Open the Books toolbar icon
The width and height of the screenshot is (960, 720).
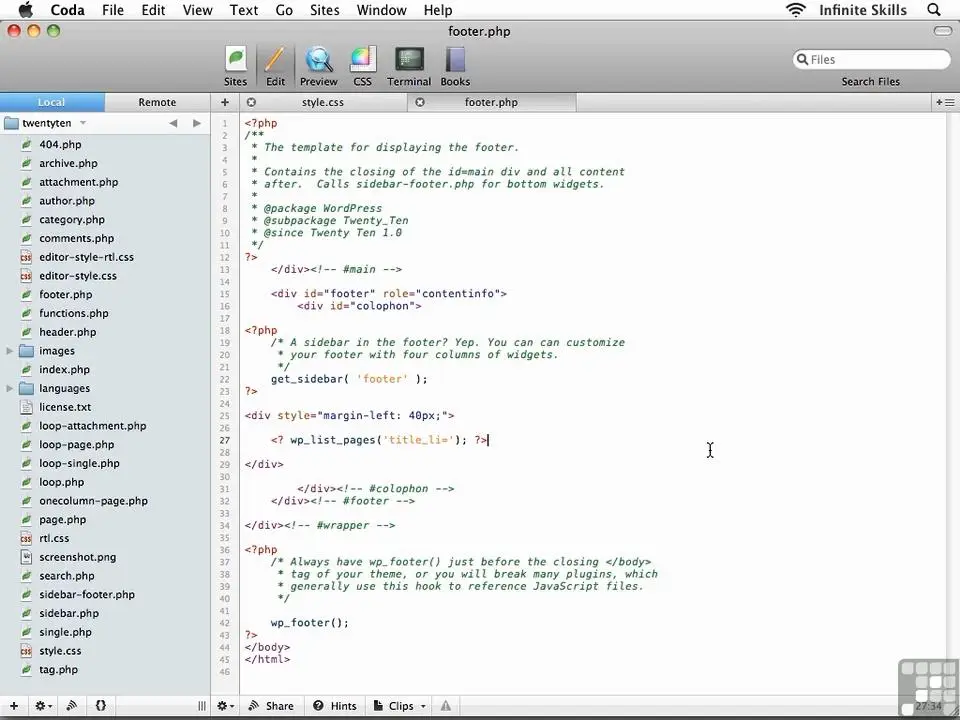coord(455,66)
